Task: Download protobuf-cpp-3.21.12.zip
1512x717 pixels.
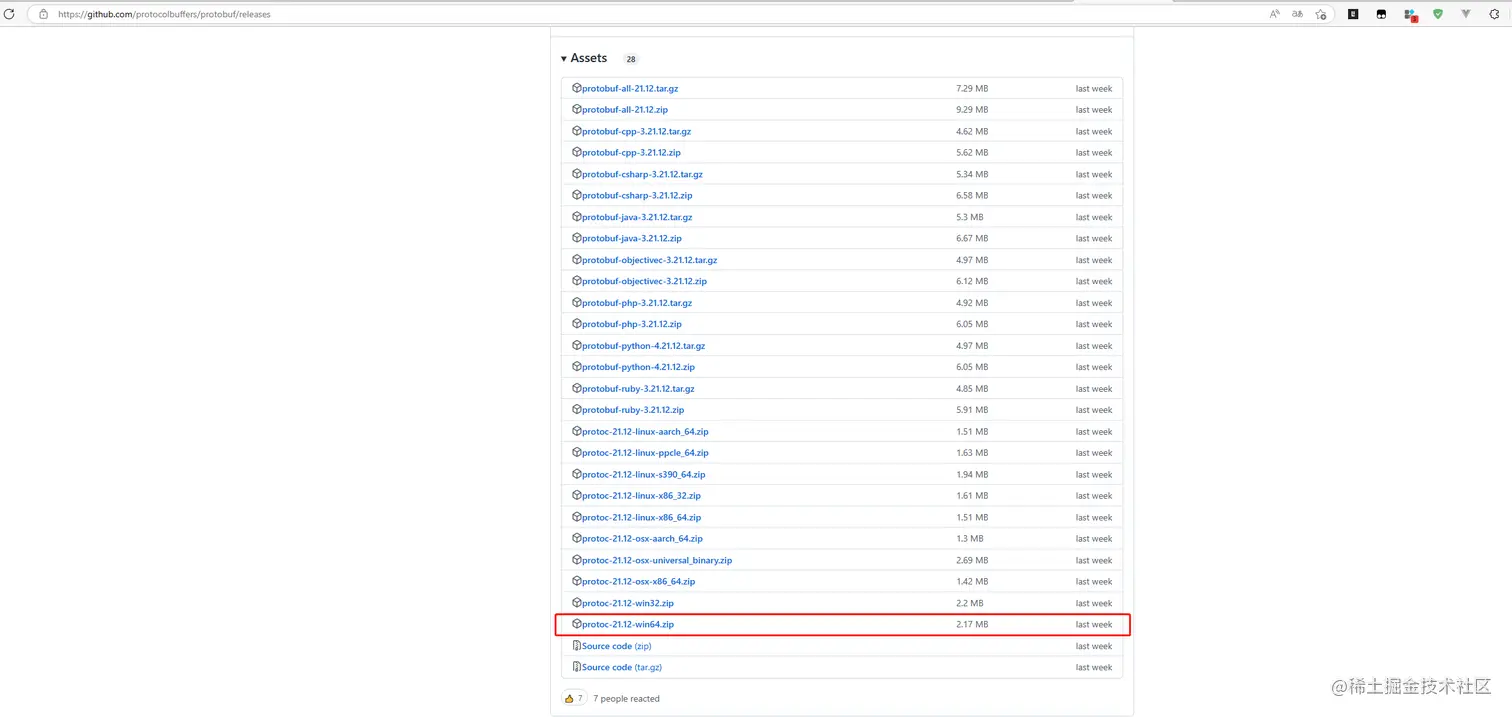Action: tap(631, 153)
